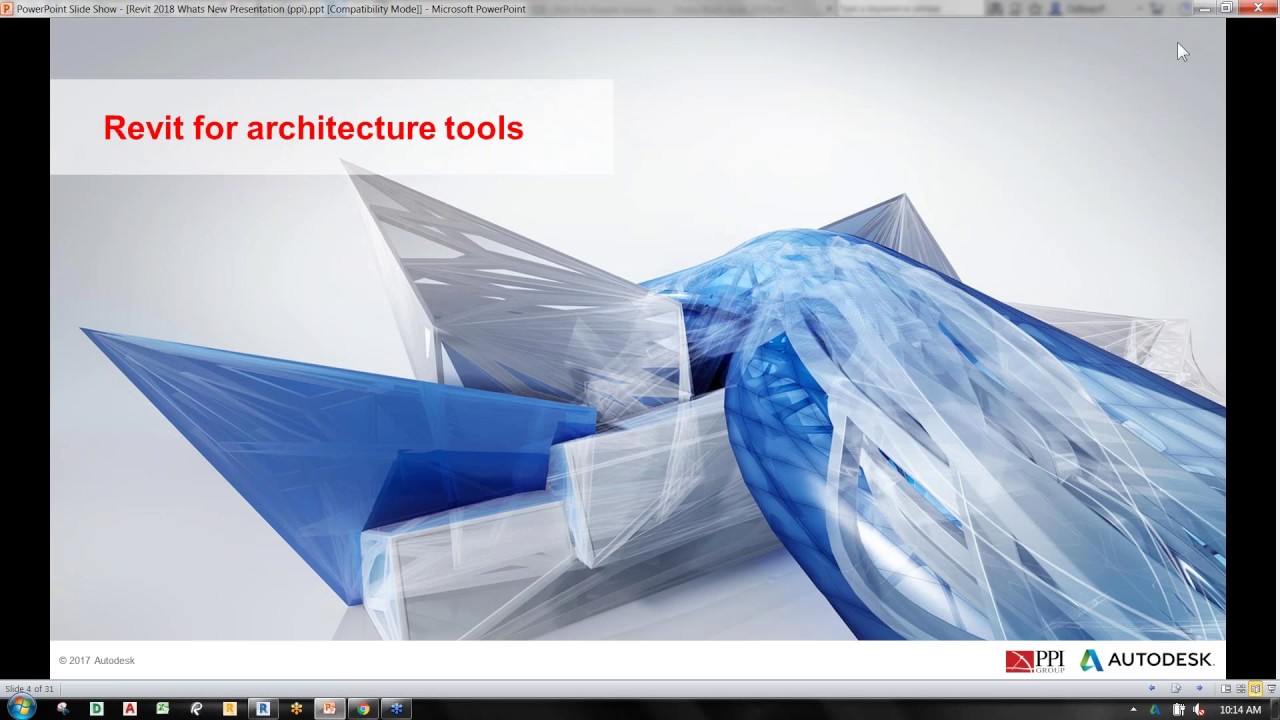Restore down the PowerPoint window
The image size is (1280, 720).
pos(1226,8)
